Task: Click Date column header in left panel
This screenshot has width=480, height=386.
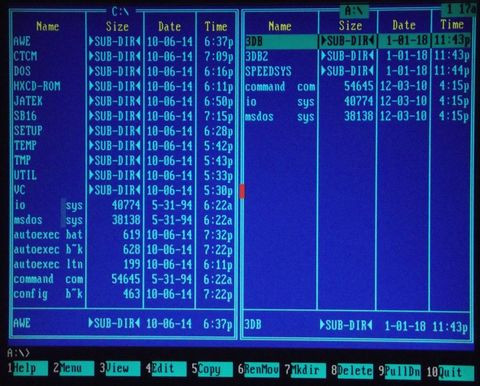Action: (x=170, y=26)
